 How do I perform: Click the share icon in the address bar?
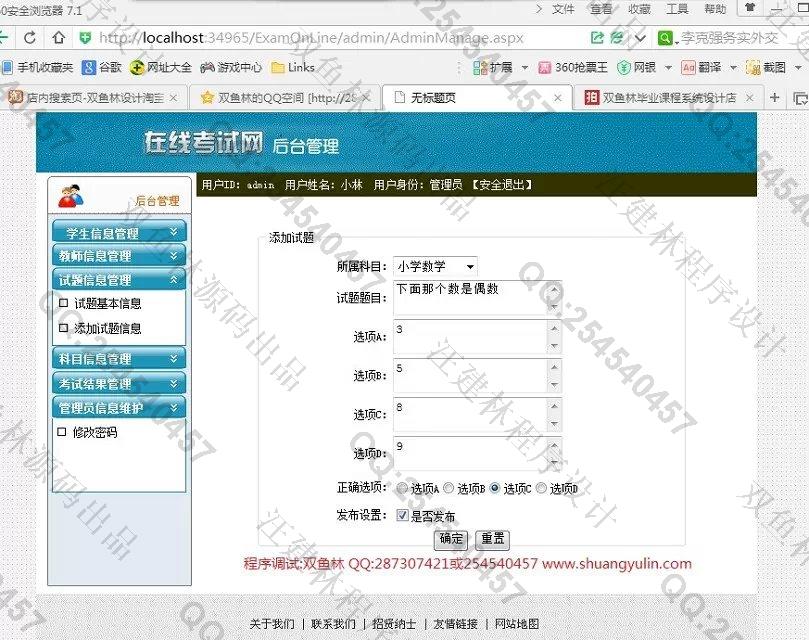[597, 38]
